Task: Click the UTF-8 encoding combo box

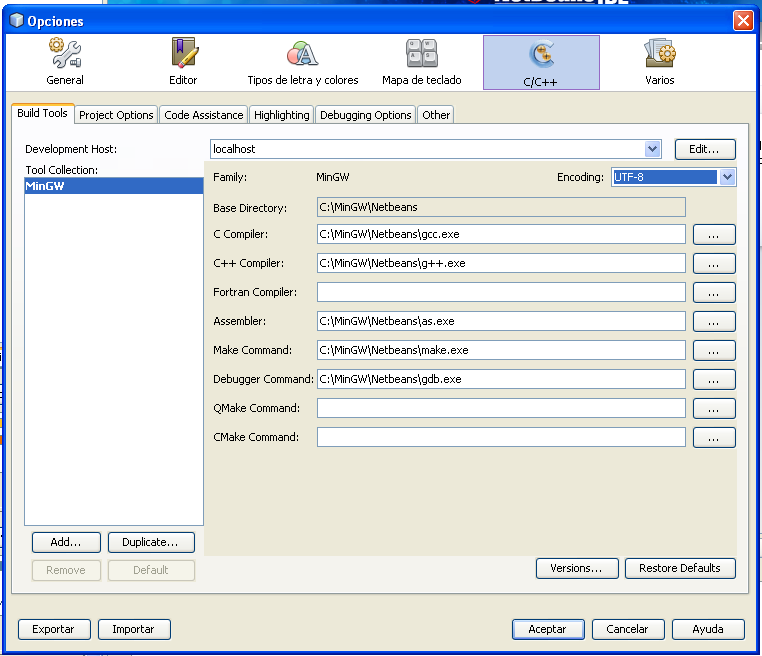Action: click(x=674, y=177)
